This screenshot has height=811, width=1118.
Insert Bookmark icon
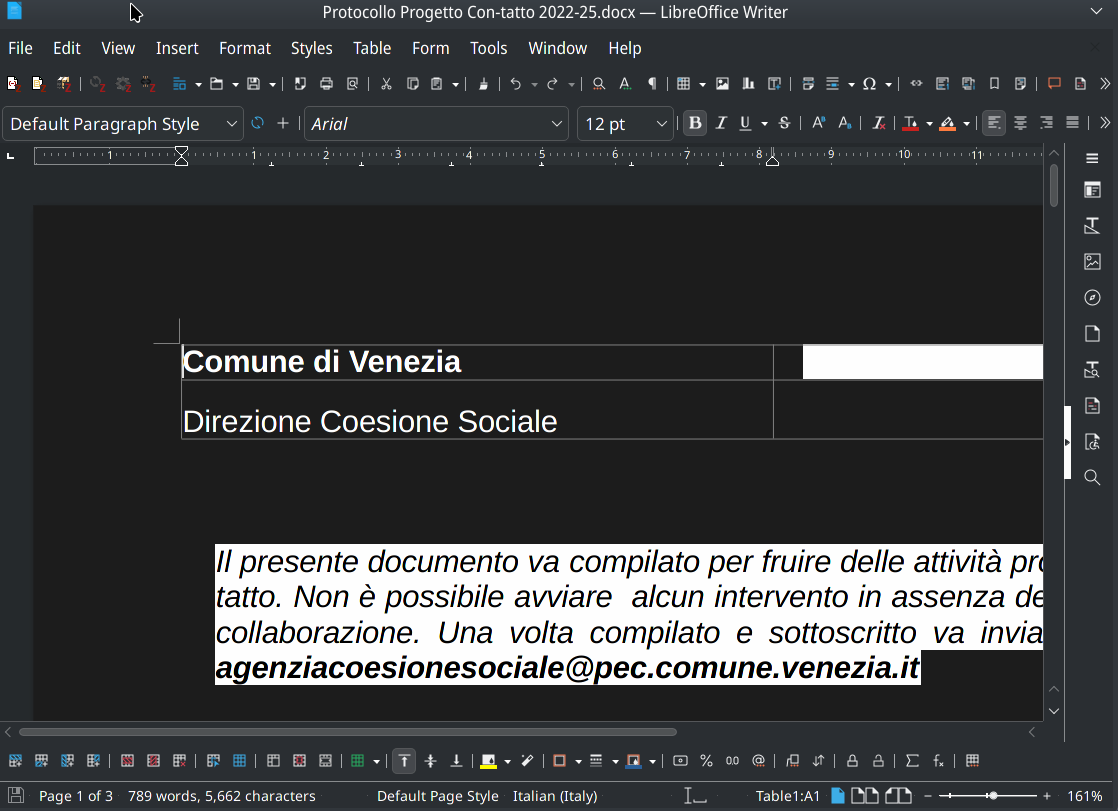994,84
